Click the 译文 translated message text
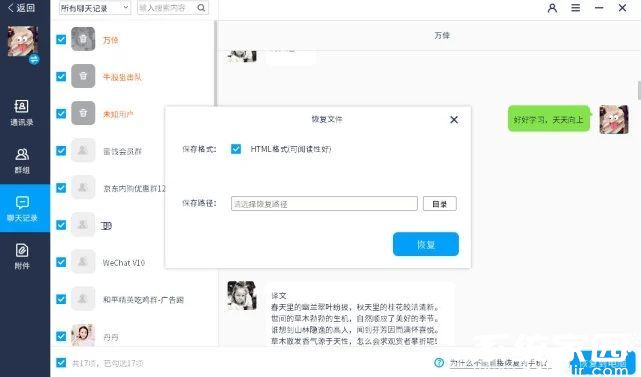The image size is (641, 377). tap(354, 318)
